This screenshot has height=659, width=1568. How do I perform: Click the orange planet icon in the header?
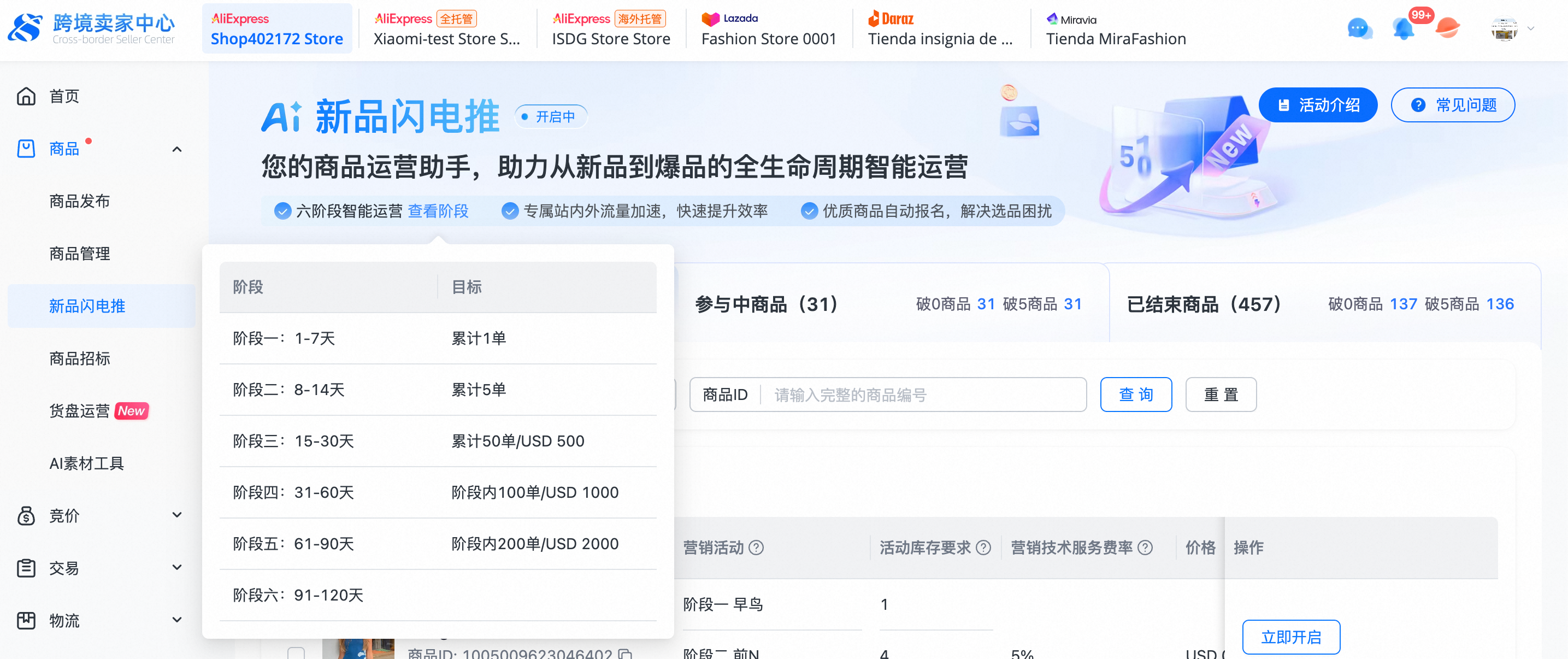[1447, 27]
